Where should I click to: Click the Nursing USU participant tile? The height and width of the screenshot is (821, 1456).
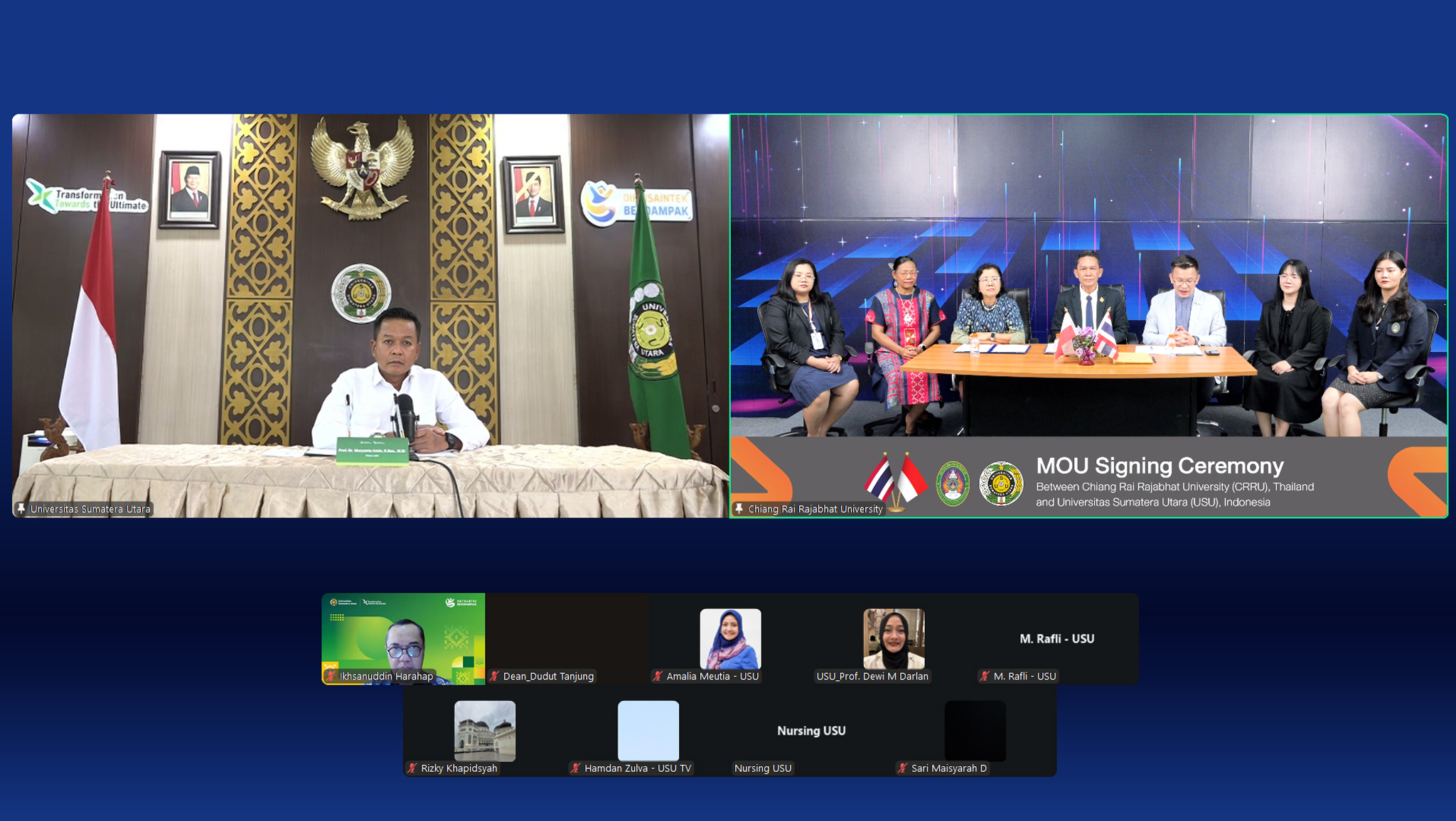coord(811,731)
